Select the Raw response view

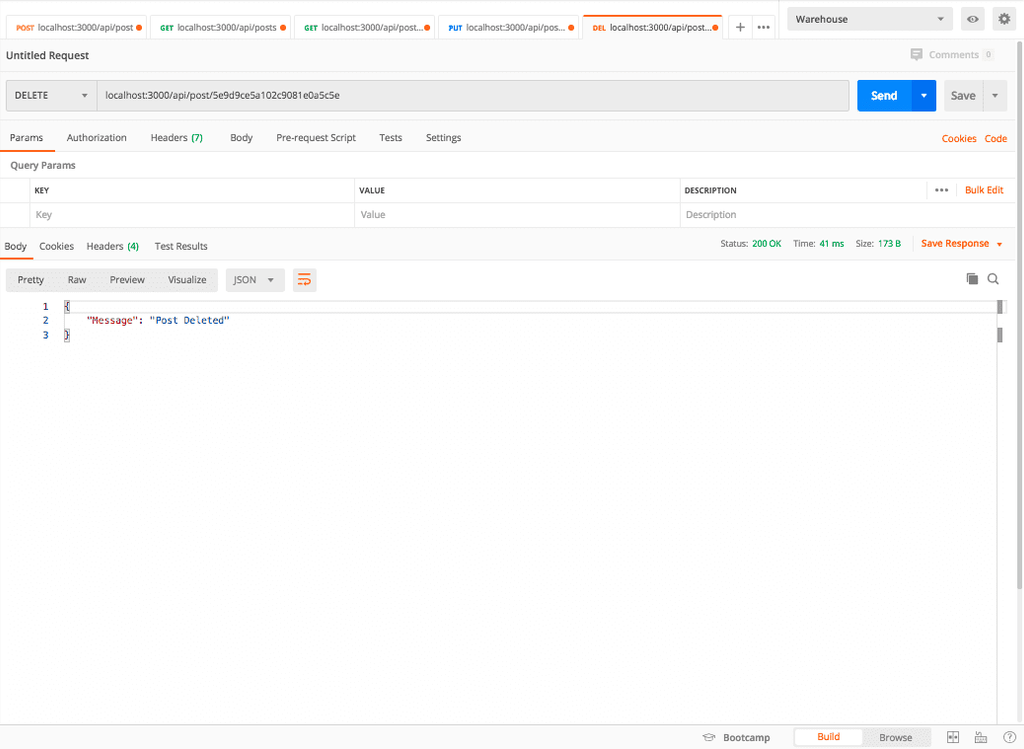77,280
